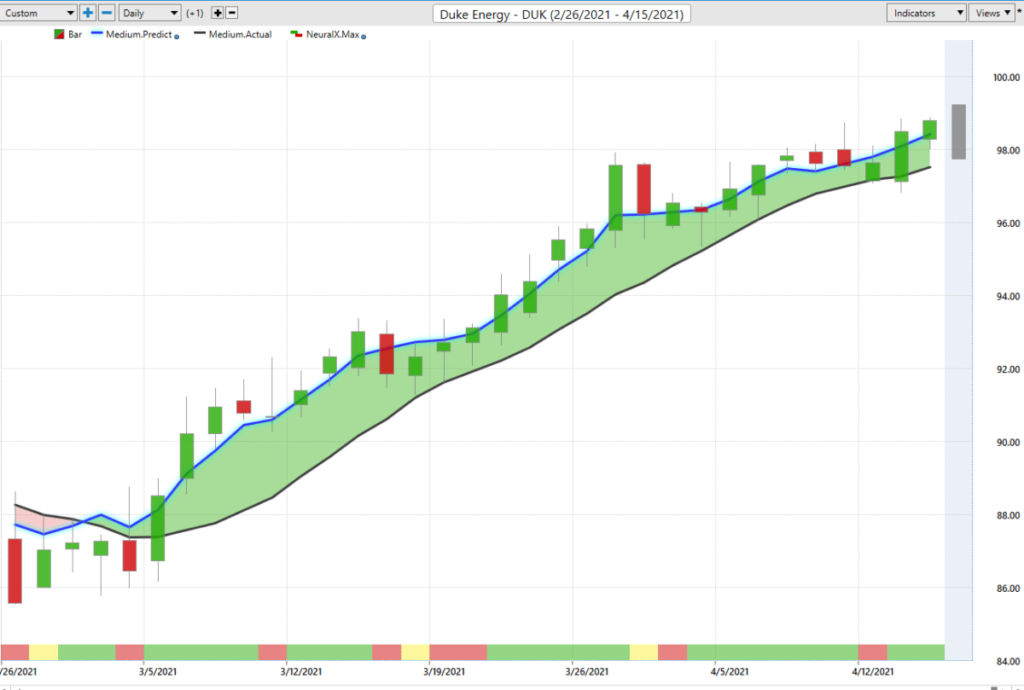Click the 100.00 price axis label

(x=1006, y=78)
